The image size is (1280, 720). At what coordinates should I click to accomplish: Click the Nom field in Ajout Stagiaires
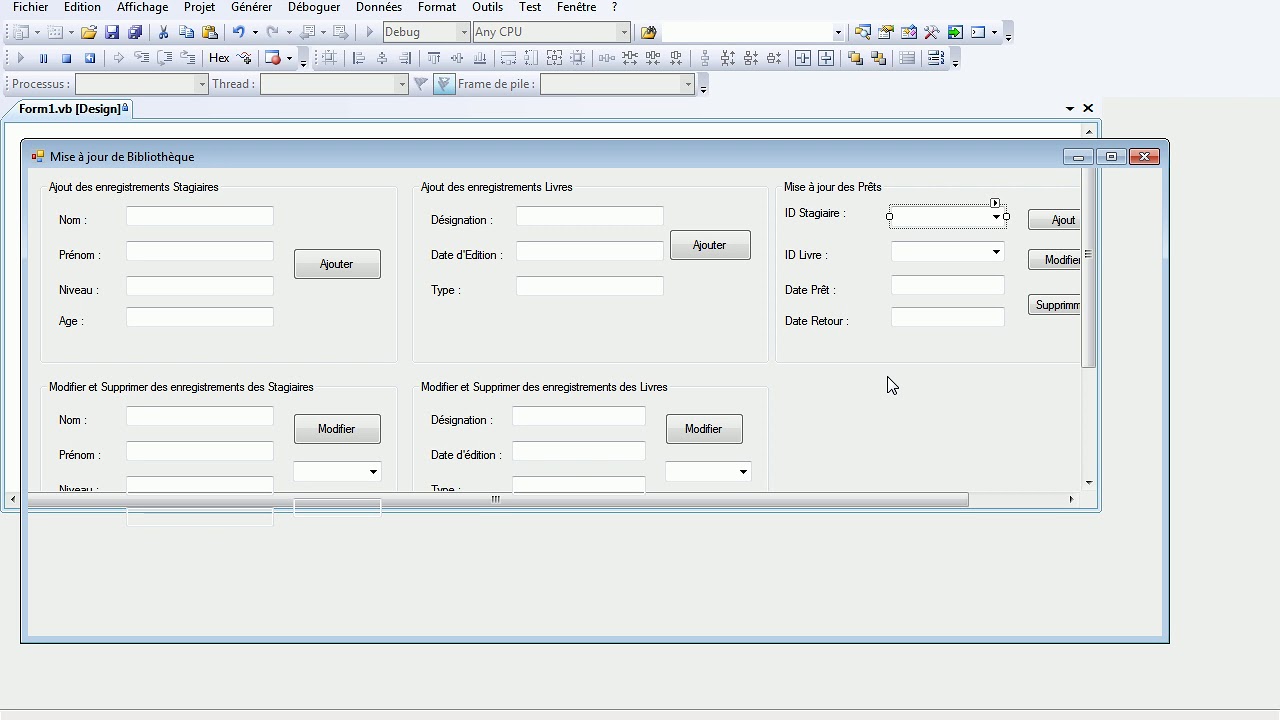tap(200, 216)
